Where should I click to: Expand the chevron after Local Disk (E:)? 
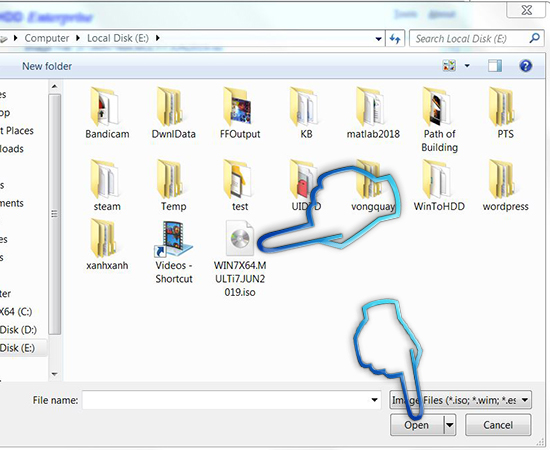[157, 38]
